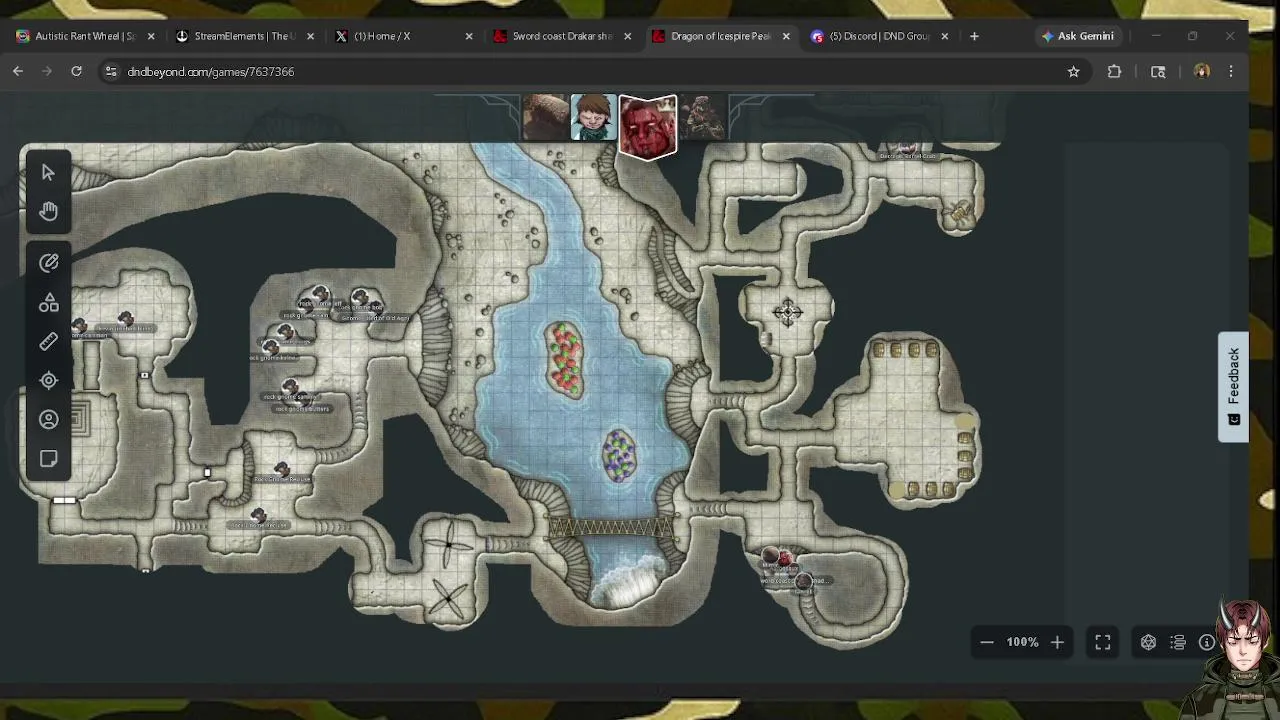Select the fourth armored character portrait
Image resolution: width=1280 pixels, height=720 pixels.
(703, 118)
